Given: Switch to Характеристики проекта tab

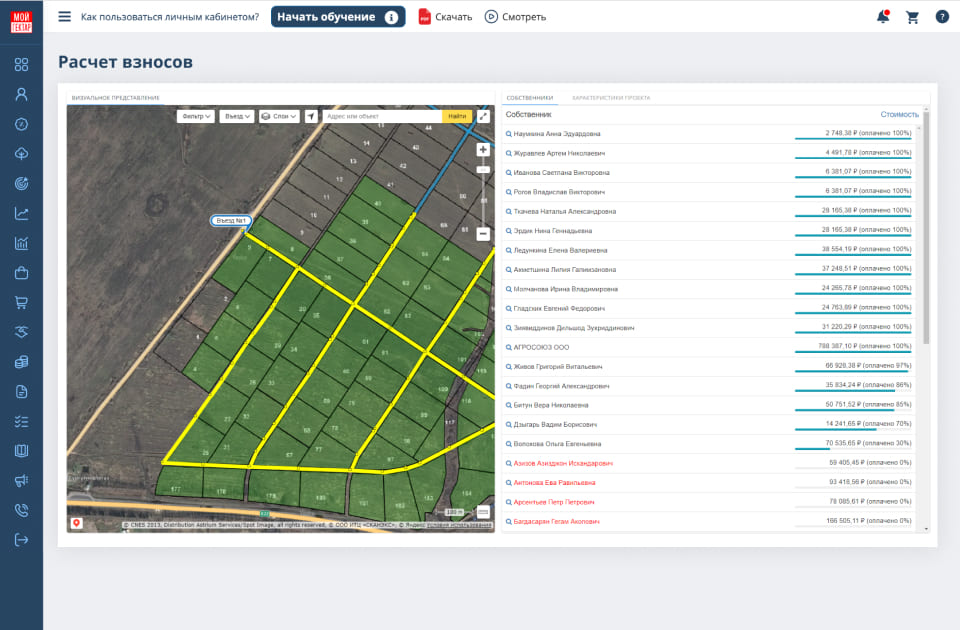Looking at the screenshot, I should [x=611, y=98].
